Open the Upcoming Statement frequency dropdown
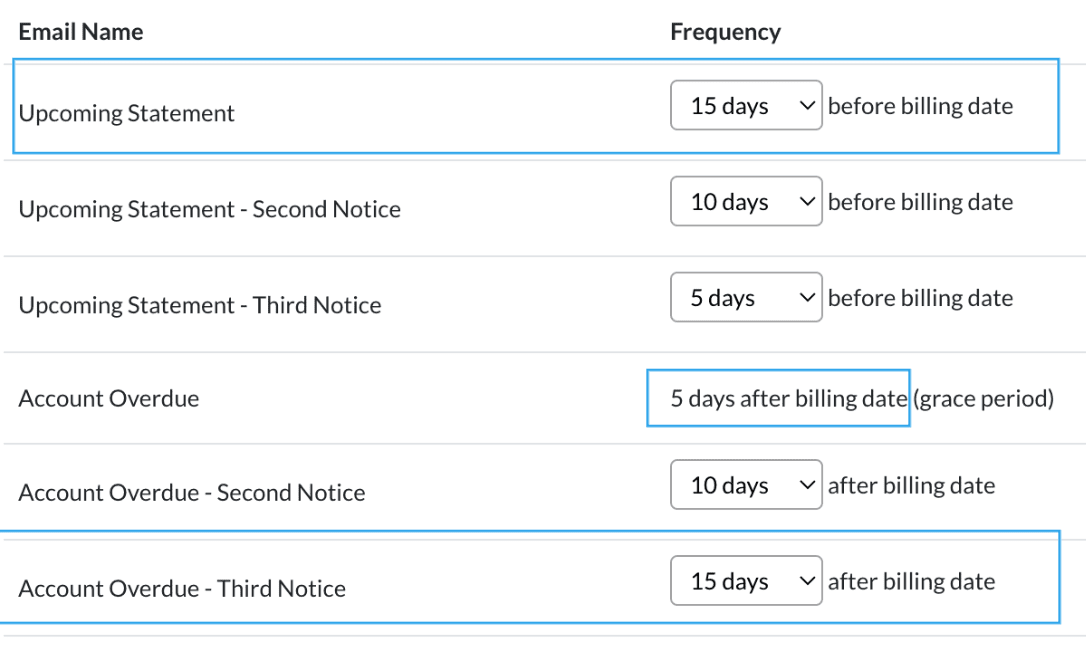1086x652 pixels. 746,106
